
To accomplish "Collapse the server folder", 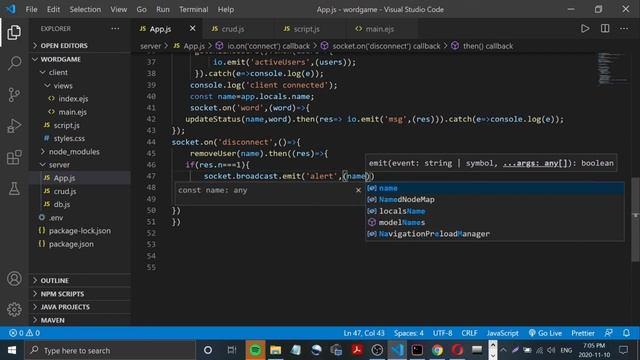I will point(80,164).
